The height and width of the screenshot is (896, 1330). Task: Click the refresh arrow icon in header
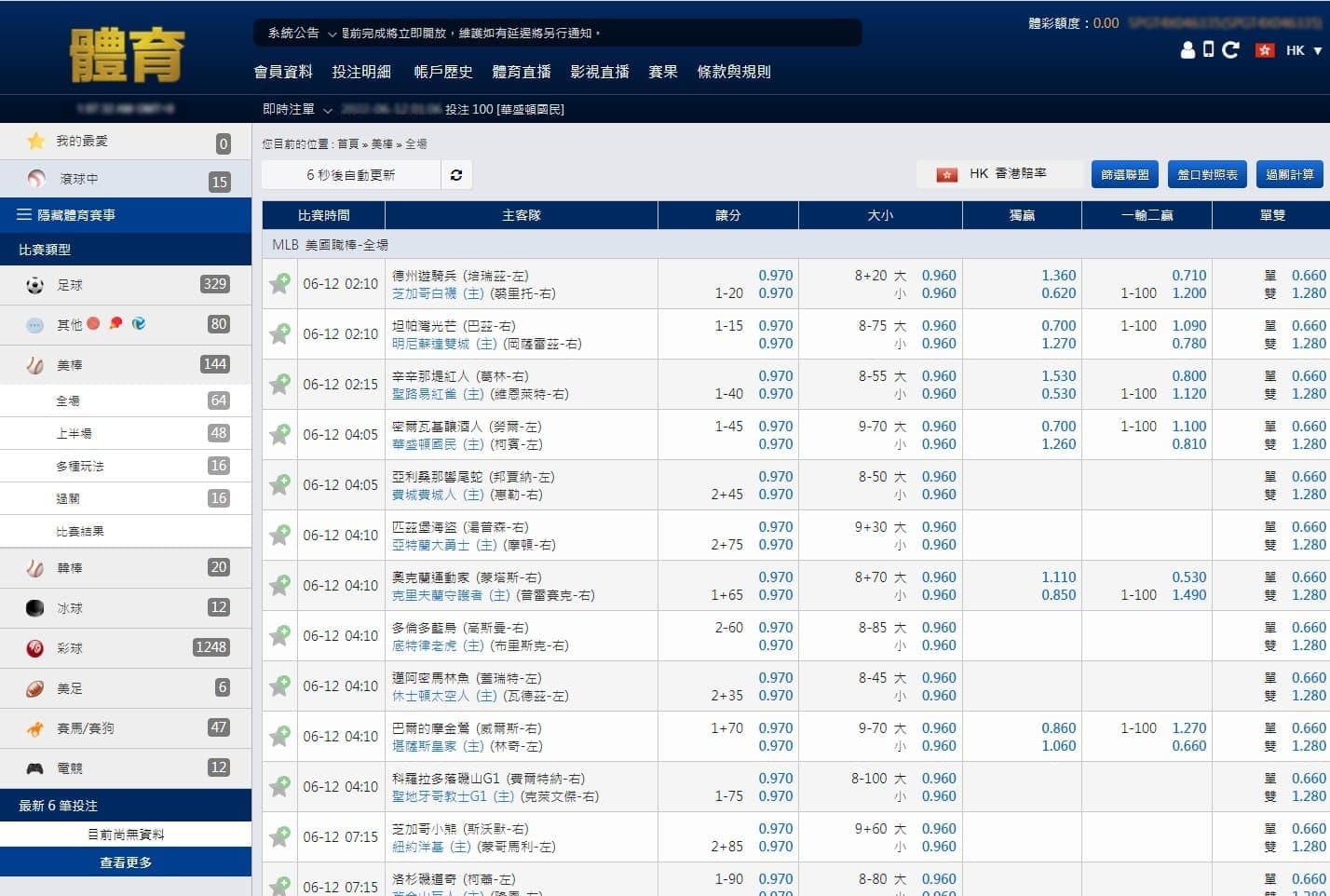[1230, 50]
